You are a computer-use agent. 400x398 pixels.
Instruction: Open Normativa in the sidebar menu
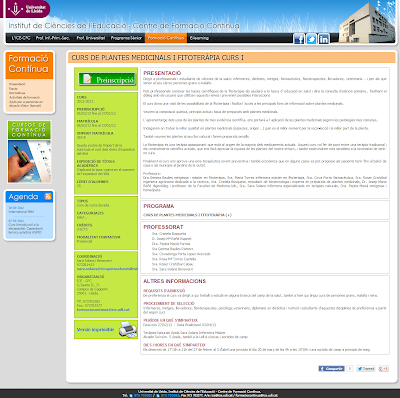click(x=17, y=93)
